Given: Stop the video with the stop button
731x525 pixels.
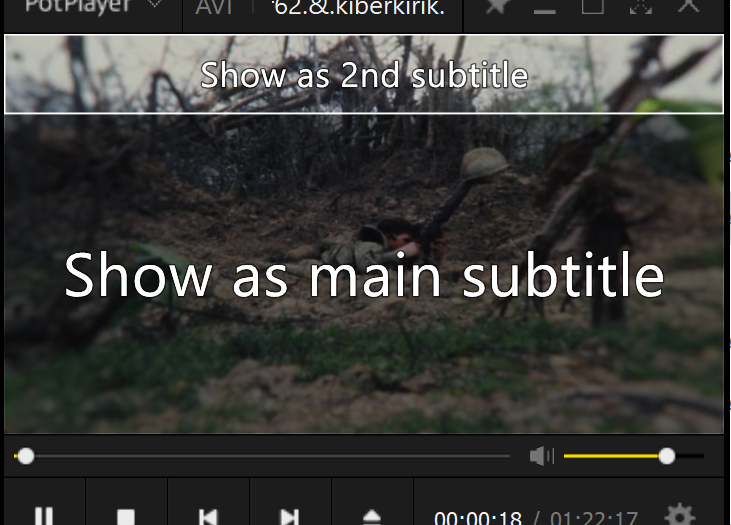Looking at the screenshot, I should [126, 517].
